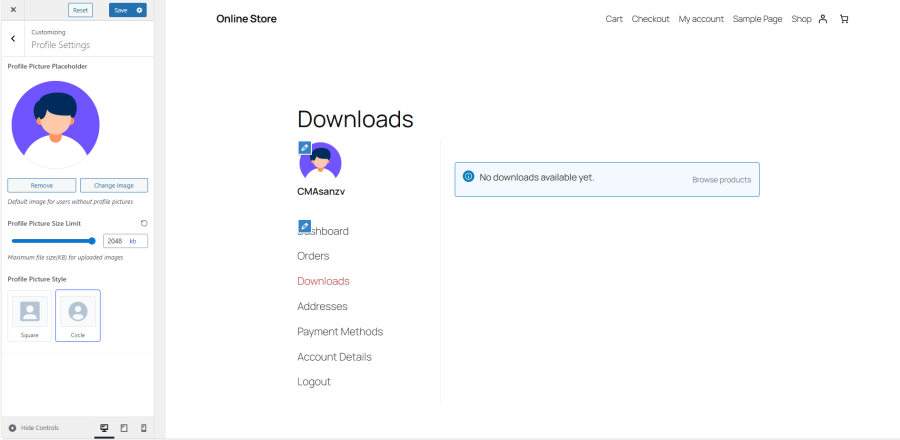Viewport: 900px width, 440px height.
Task: Remove the profile picture placeholder
Action: [41, 185]
